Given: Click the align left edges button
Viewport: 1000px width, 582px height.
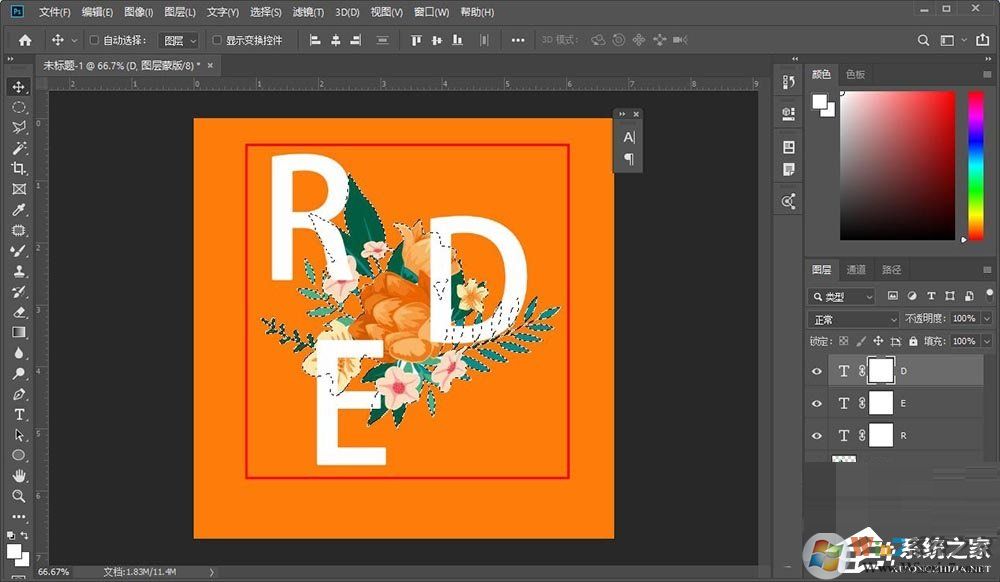Looking at the screenshot, I should tap(315, 40).
